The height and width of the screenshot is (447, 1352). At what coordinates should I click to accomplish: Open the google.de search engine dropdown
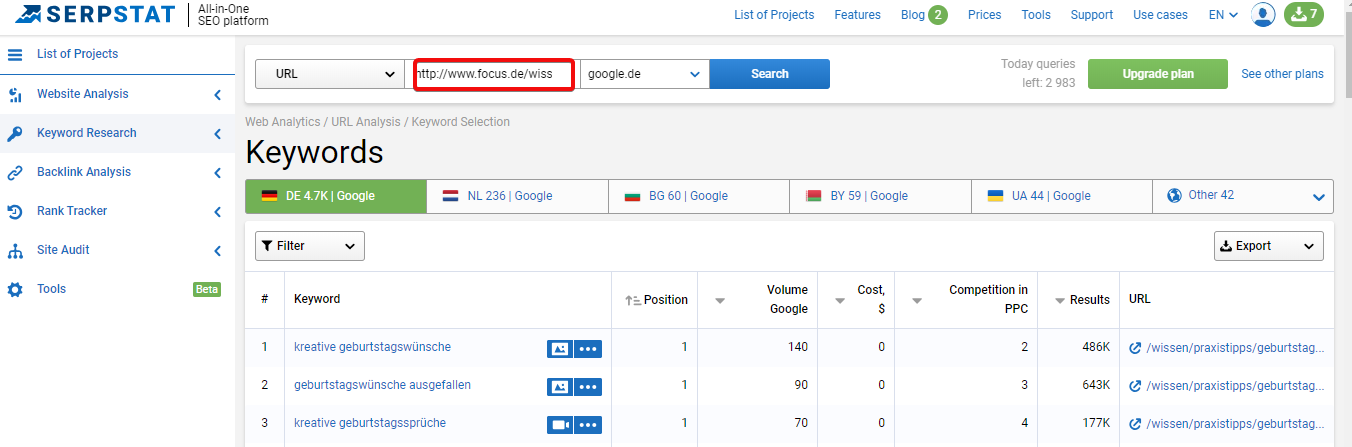[644, 74]
